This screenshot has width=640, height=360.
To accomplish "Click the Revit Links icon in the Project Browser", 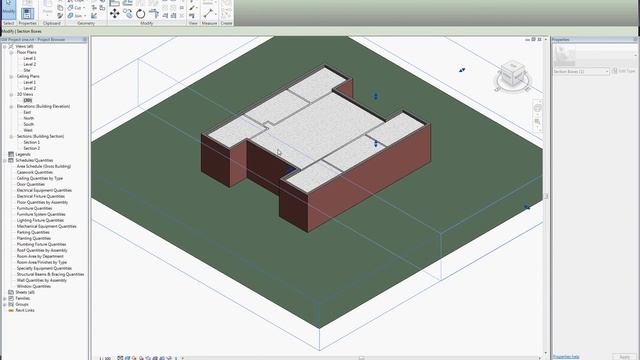I will click(11, 310).
